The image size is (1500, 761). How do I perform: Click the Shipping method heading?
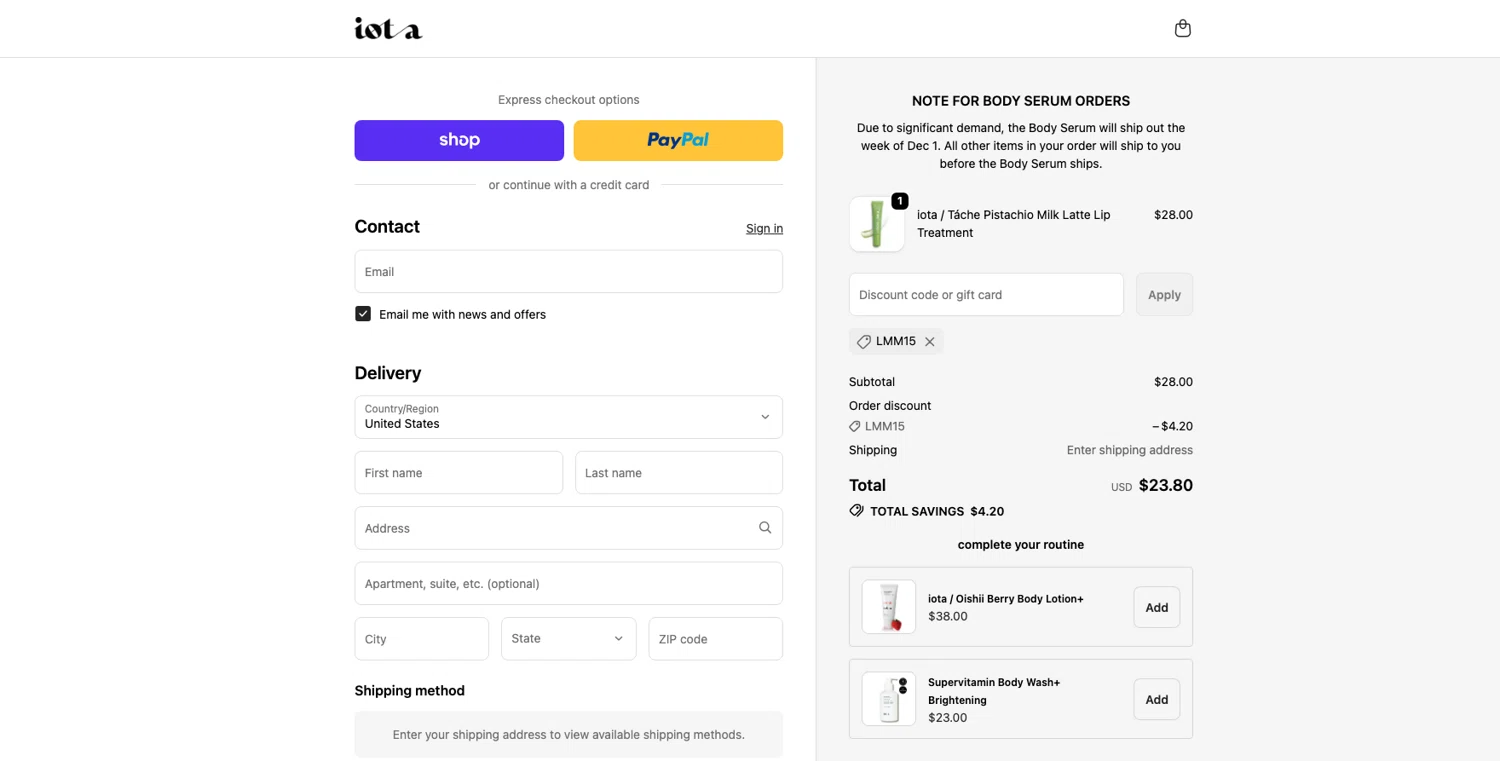[409, 691]
